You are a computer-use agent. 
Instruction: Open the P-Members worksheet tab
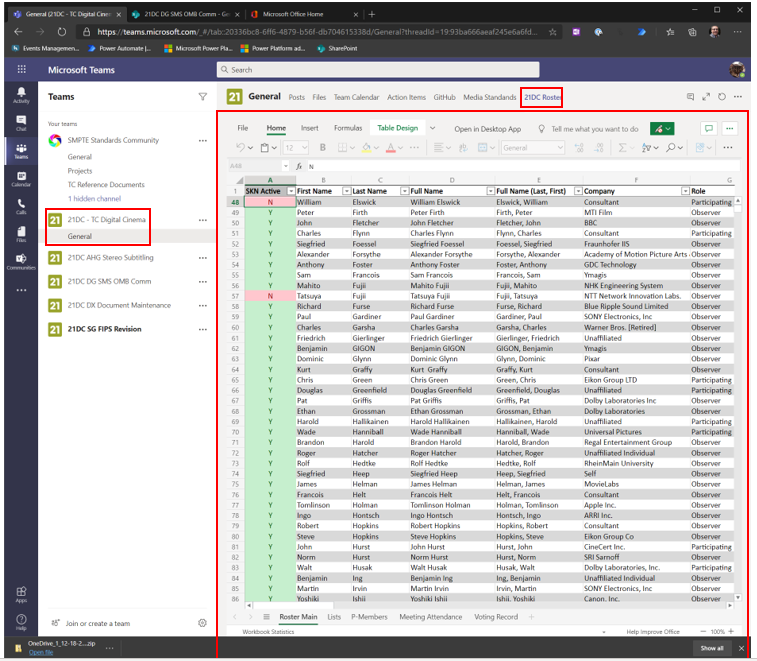click(x=369, y=617)
